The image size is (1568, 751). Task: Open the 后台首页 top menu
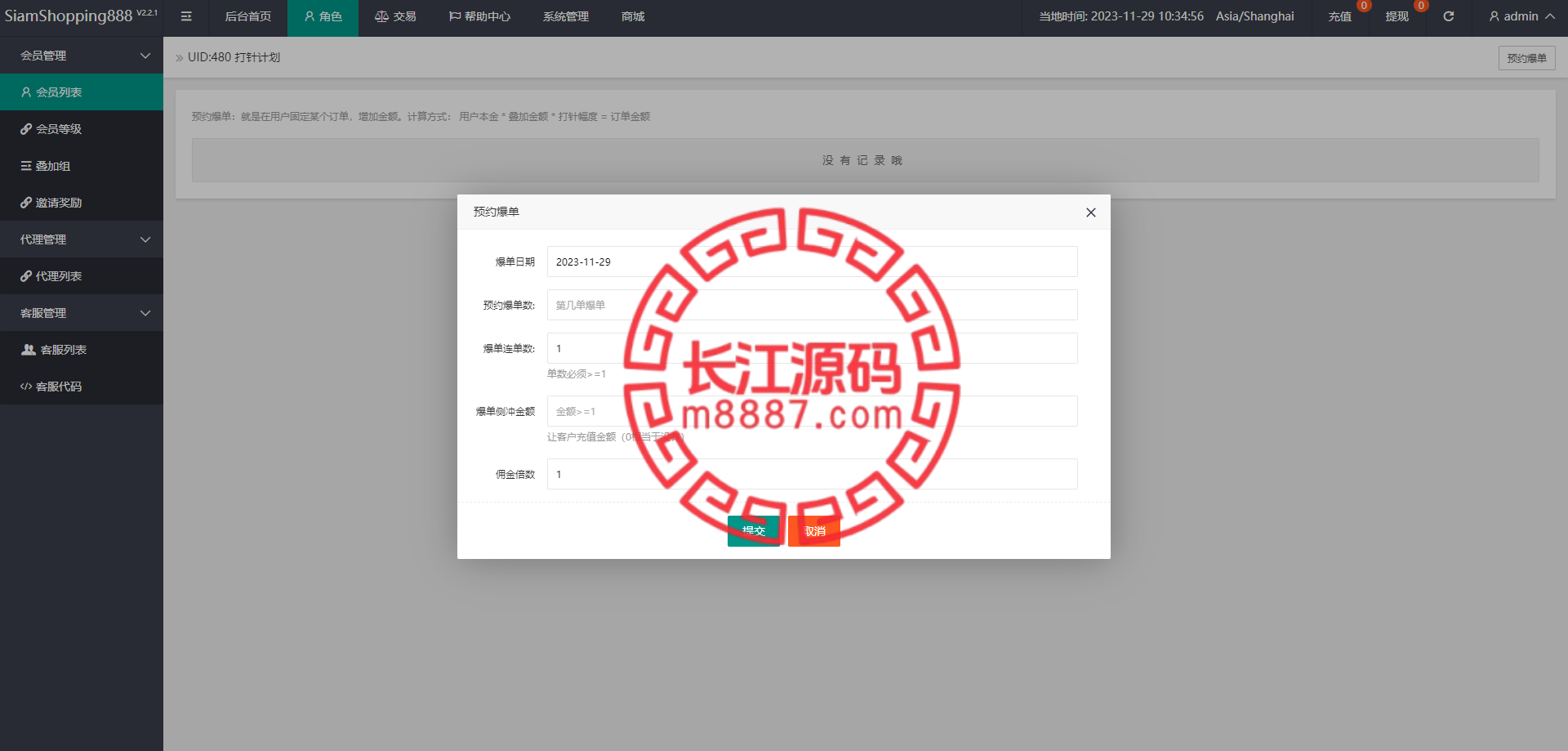click(248, 16)
